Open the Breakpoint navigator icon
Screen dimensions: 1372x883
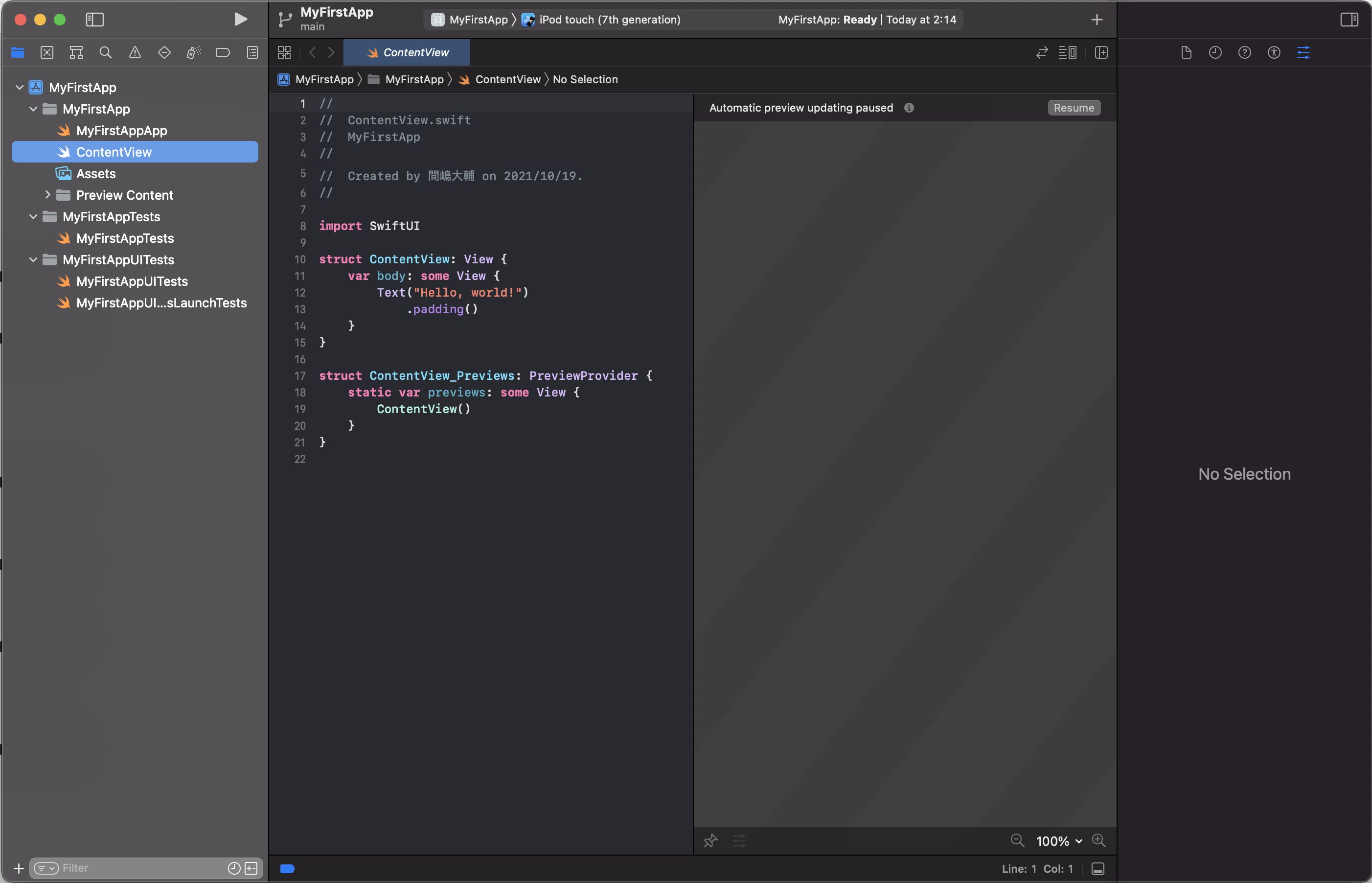222,53
